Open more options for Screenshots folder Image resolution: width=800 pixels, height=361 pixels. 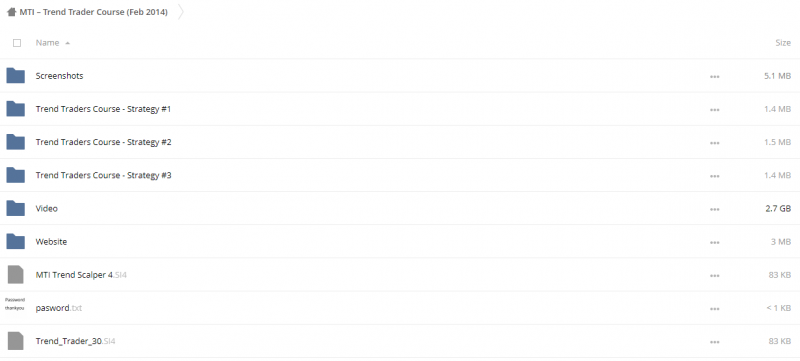pos(714,76)
